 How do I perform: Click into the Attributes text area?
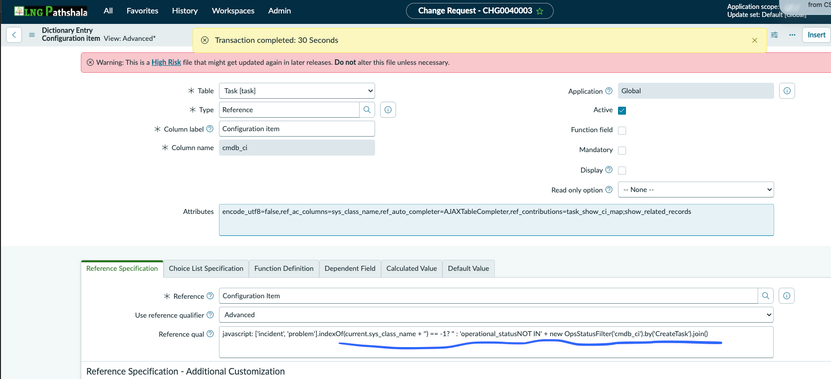point(496,220)
